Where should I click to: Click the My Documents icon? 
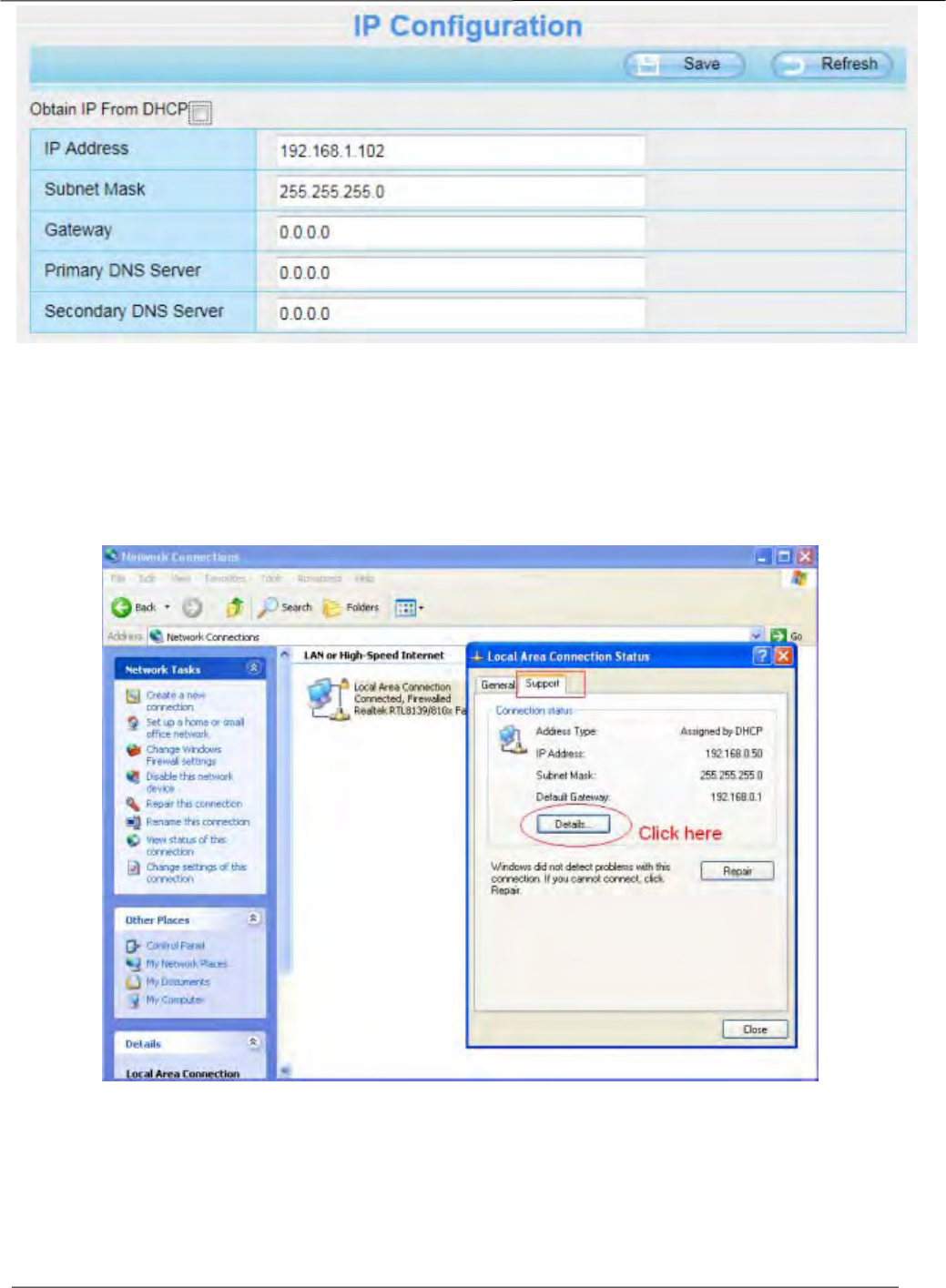tap(133, 982)
